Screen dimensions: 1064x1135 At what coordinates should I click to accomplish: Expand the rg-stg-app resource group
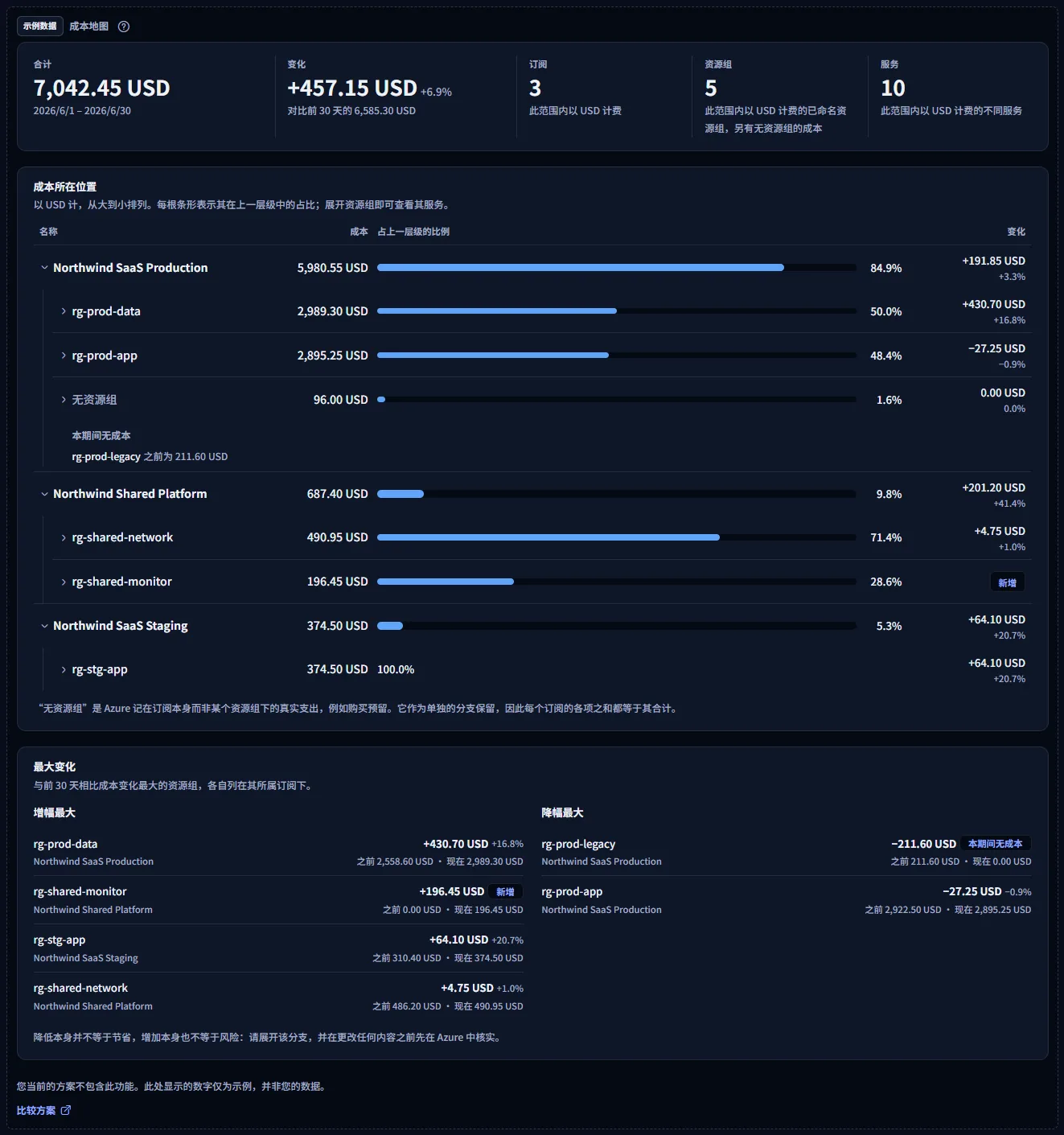pos(64,669)
